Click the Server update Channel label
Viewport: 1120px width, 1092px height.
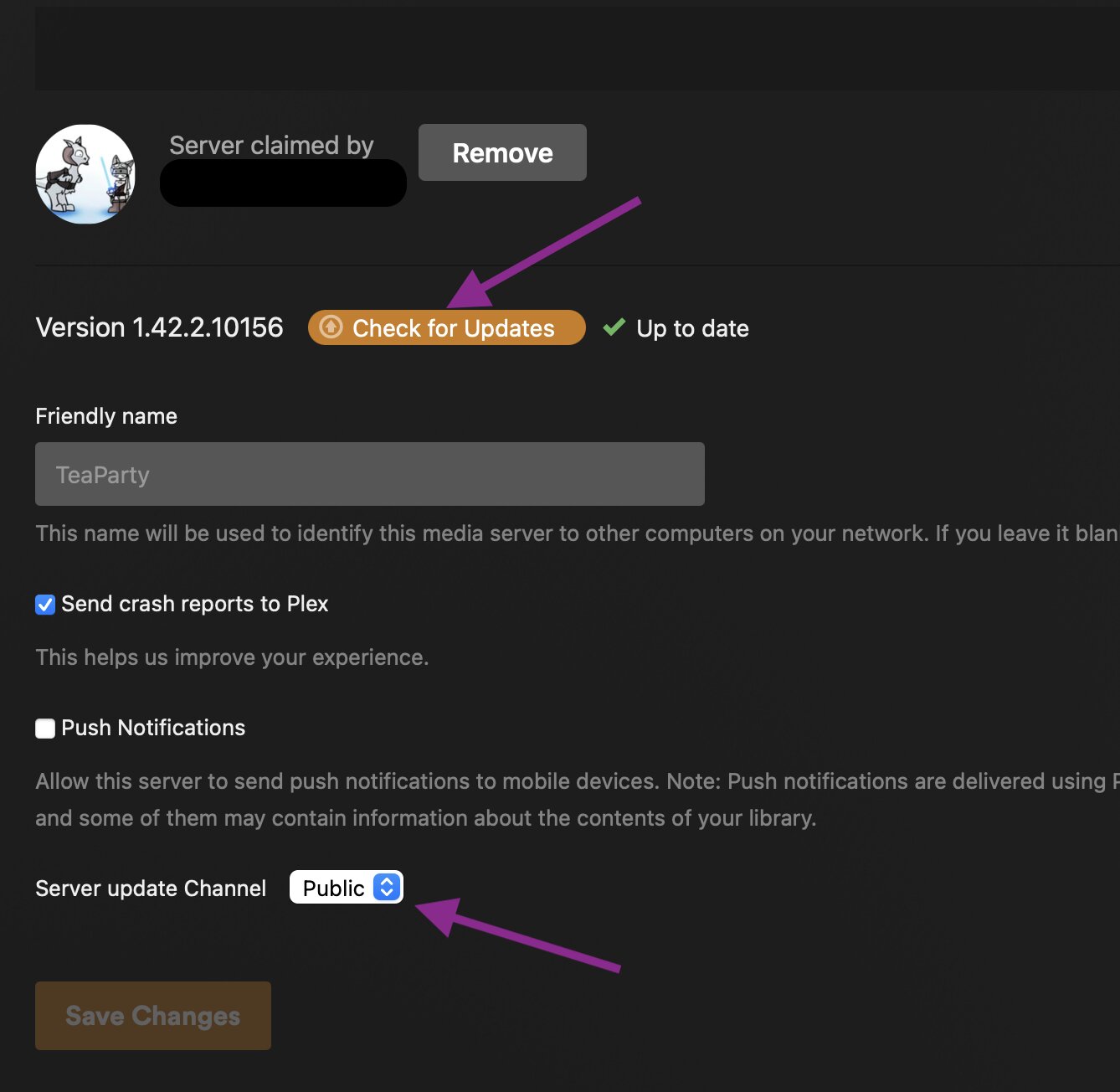pos(151,889)
